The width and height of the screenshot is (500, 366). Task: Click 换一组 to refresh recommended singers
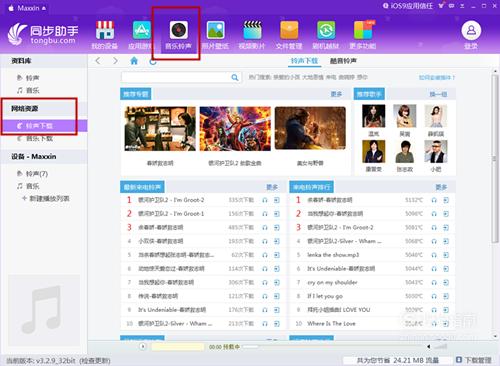(x=438, y=94)
